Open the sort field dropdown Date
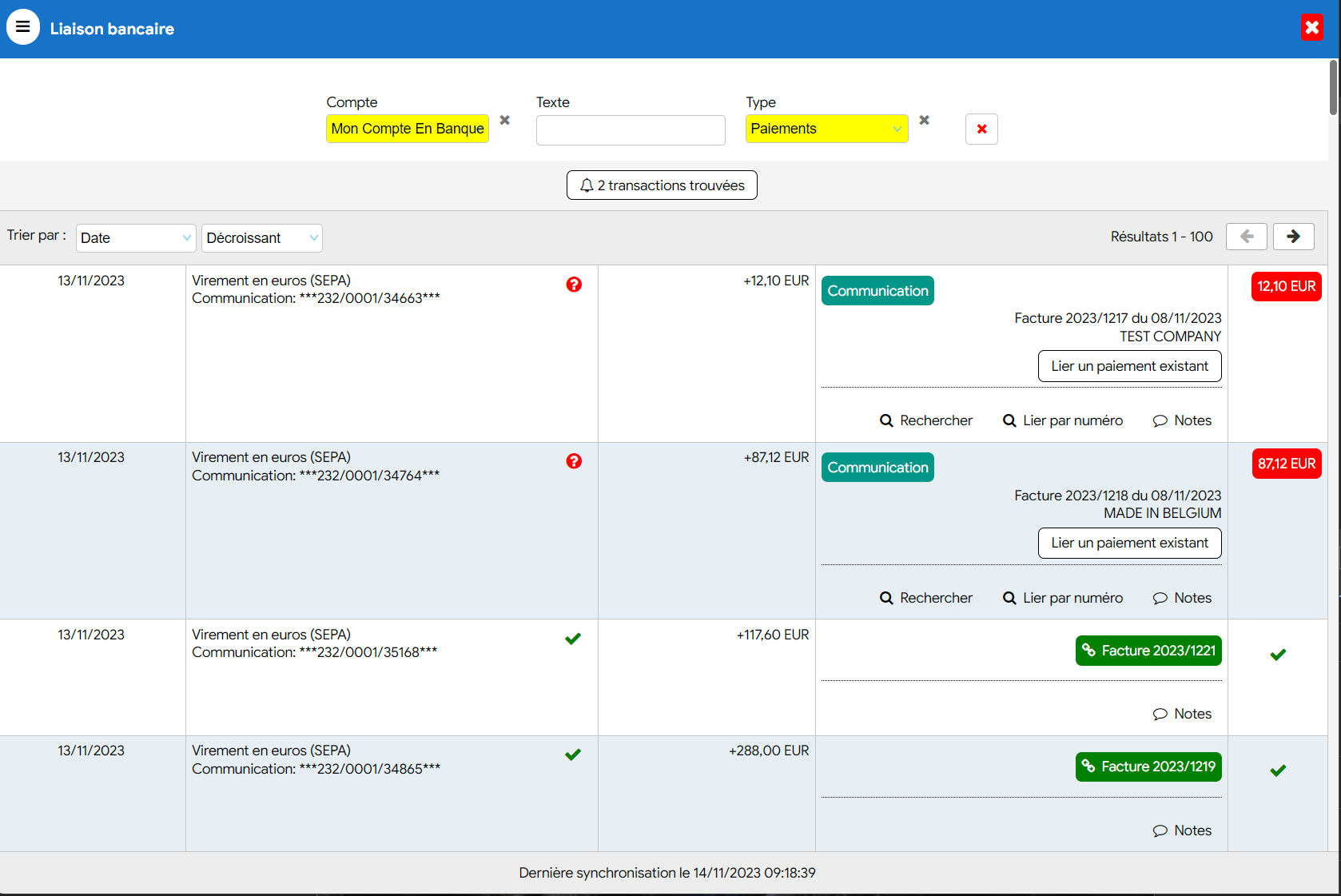 pyautogui.click(x=136, y=238)
